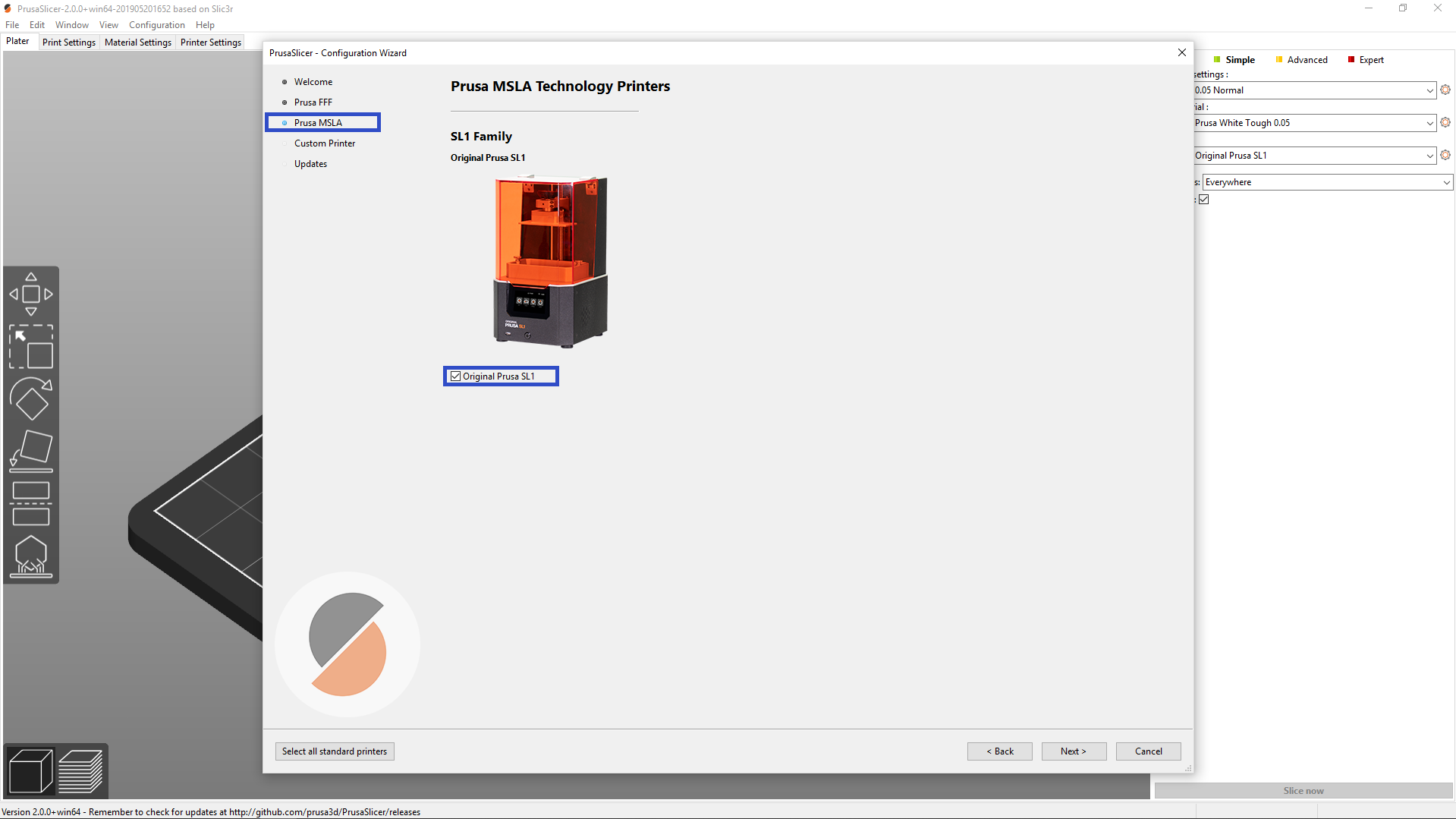Image resolution: width=1456 pixels, height=819 pixels.
Task: Minimize the PrusaSlicer window
Action: click(1369, 8)
